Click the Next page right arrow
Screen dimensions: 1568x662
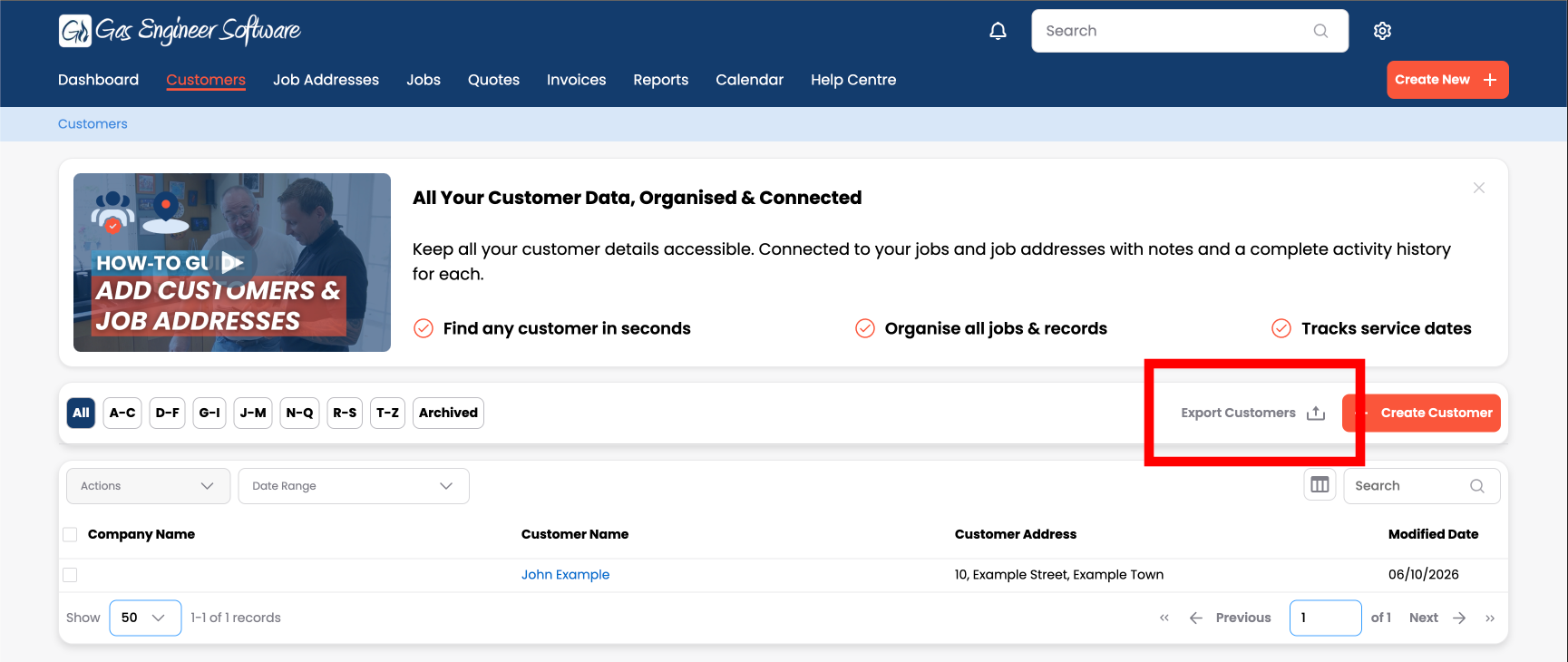tap(1459, 618)
